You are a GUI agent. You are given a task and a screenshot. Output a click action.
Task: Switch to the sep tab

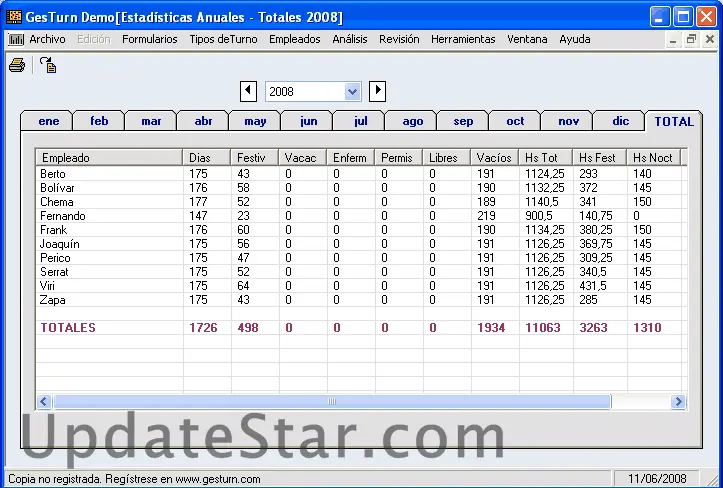click(x=463, y=121)
